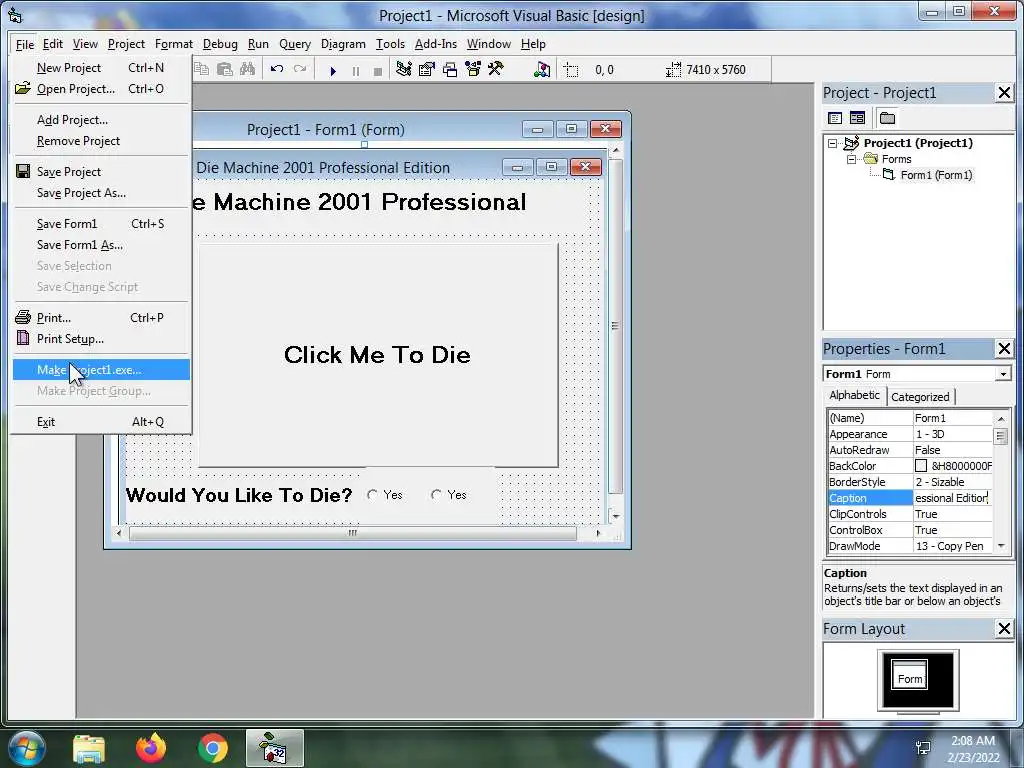
Task: Choose Save Form1 in the File menu
Action: pyautogui.click(x=101, y=224)
